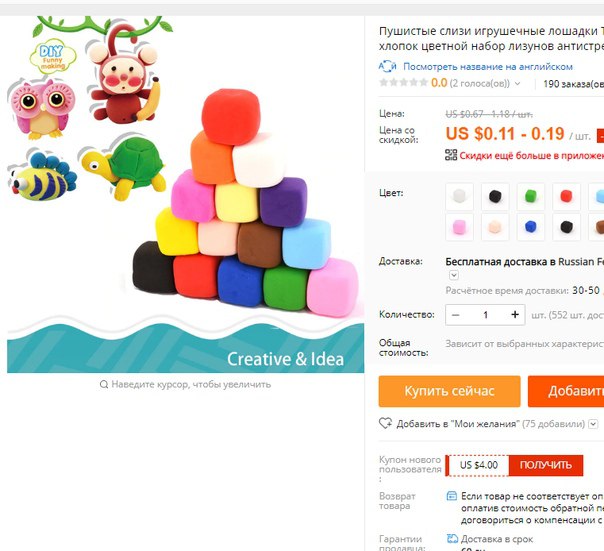Viewport: 604px width, 551px height.
Task: Choose the pink color swatch
Action: (460, 227)
